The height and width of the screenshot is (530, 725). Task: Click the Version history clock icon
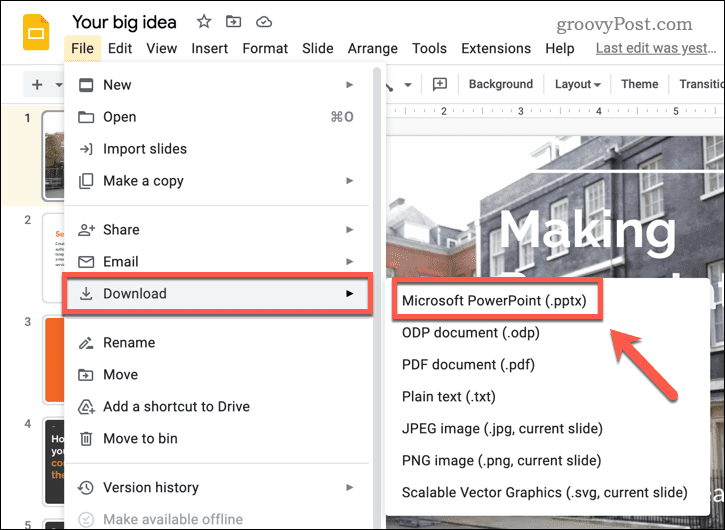pyautogui.click(x=86, y=487)
